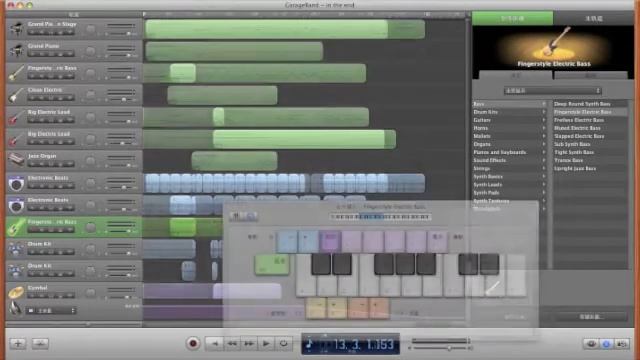
Task: Click the selected green Fingerstyle Bass track icon
Action: point(16,227)
